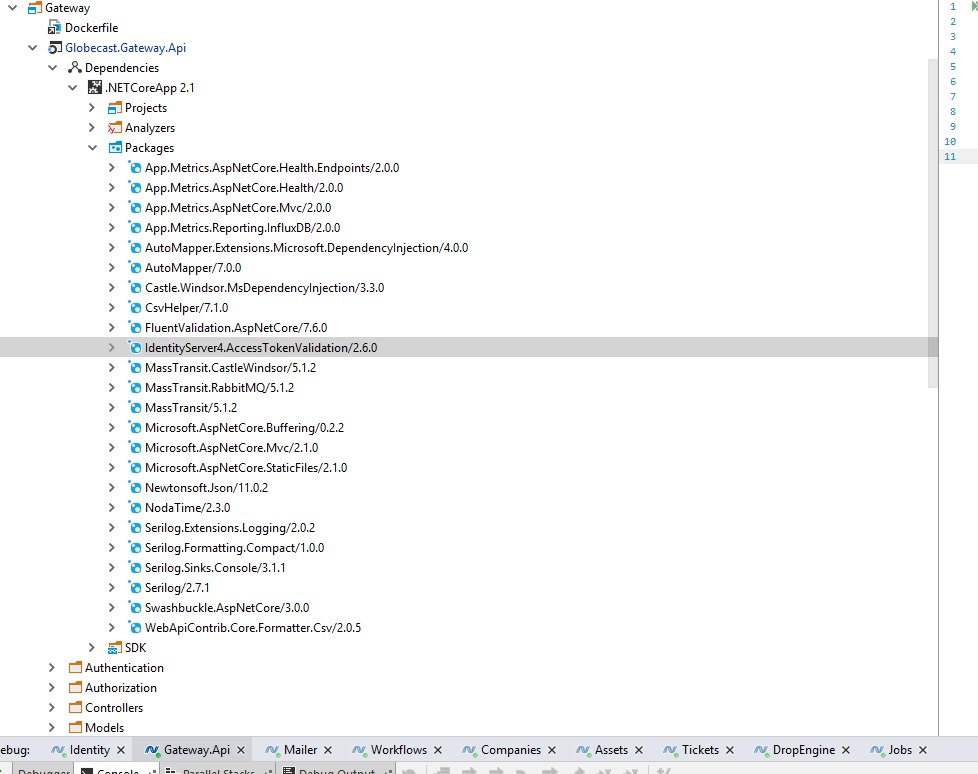Select Castle.Windsor.MsDependencyInjection/3.3.0 entry
This screenshot has height=774, width=978.
(264, 288)
